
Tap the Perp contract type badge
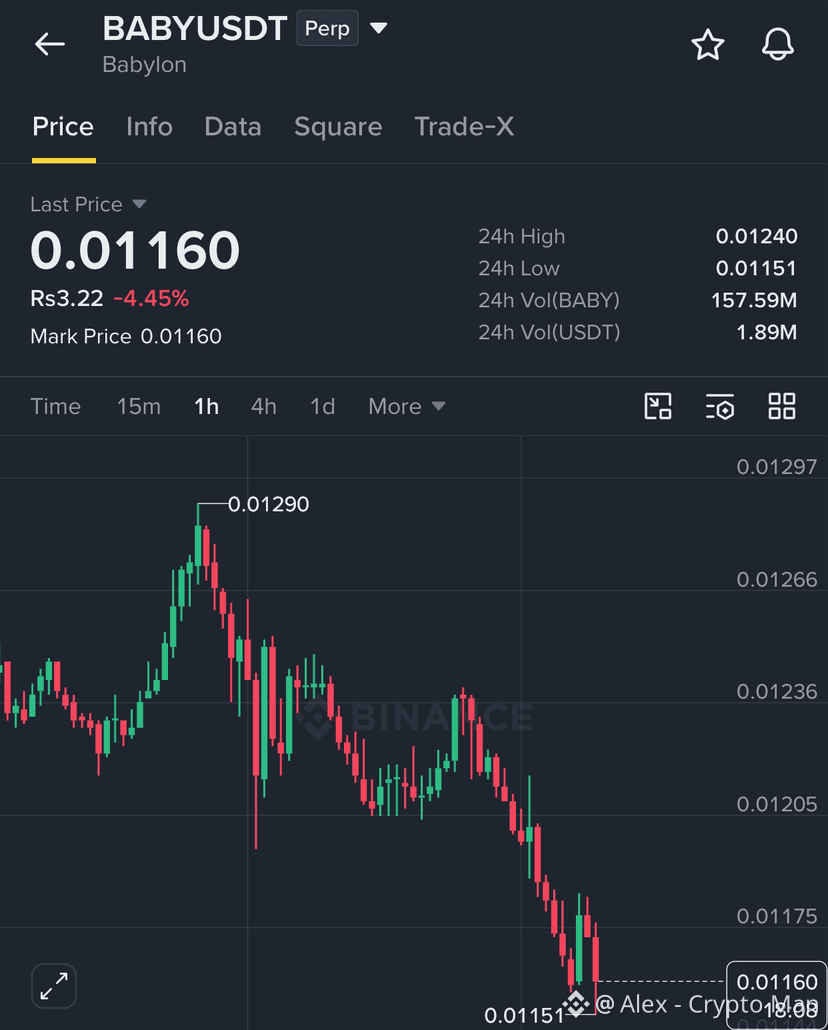pos(327,28)
